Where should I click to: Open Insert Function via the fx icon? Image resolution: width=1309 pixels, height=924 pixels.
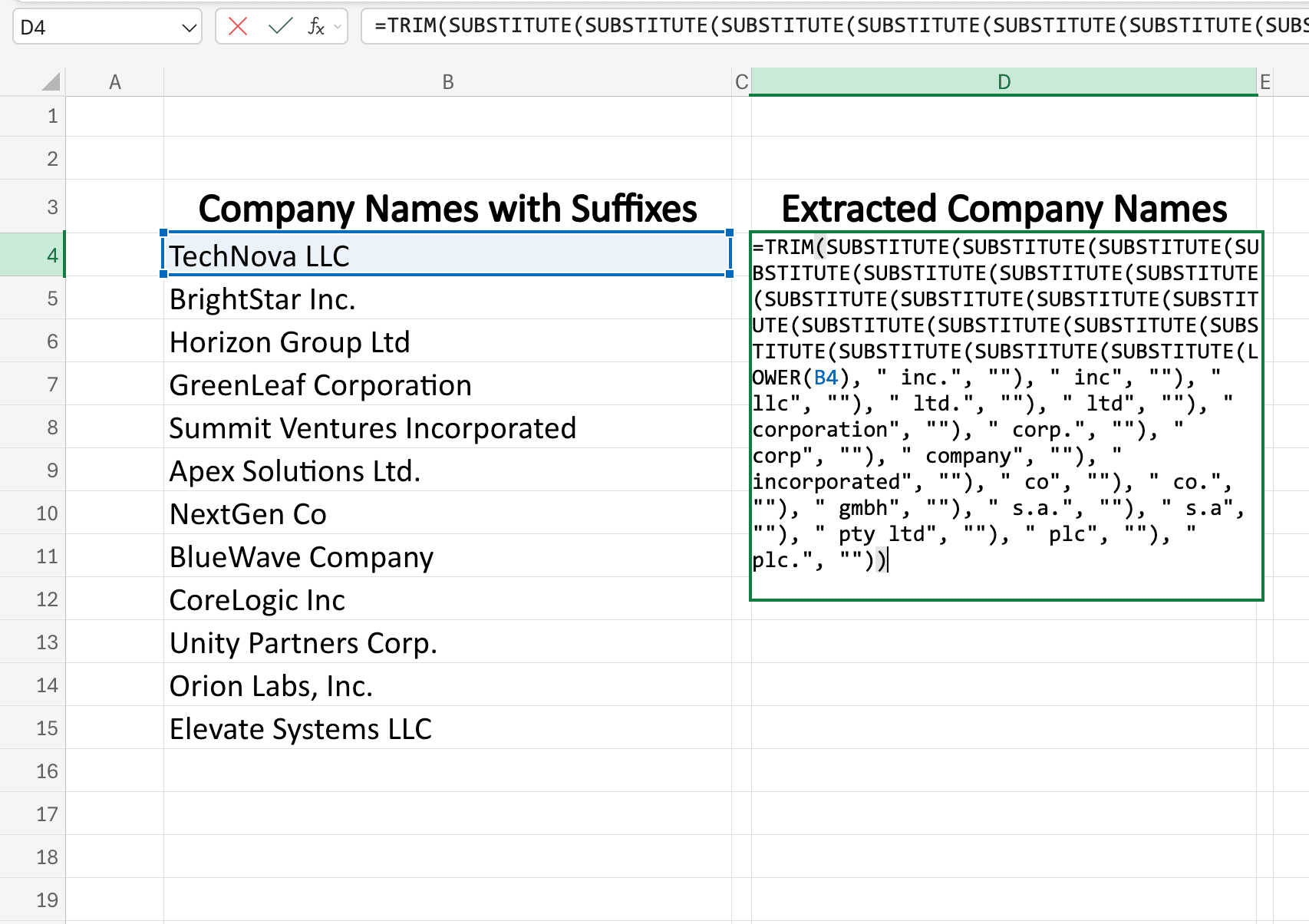click(x=315, y=25)
